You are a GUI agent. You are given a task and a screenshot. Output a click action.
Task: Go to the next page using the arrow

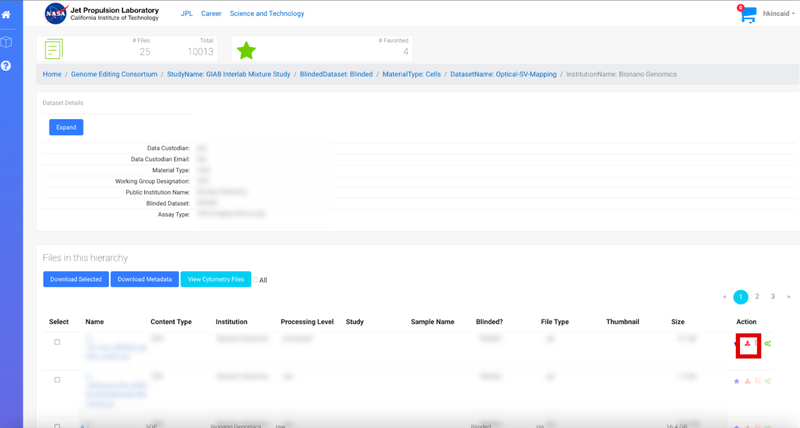(x=789, y=297)
